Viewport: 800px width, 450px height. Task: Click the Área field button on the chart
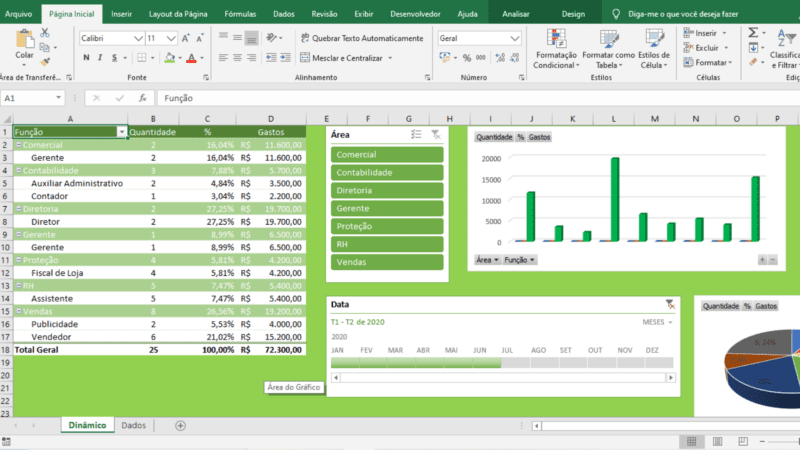[486, 259]
